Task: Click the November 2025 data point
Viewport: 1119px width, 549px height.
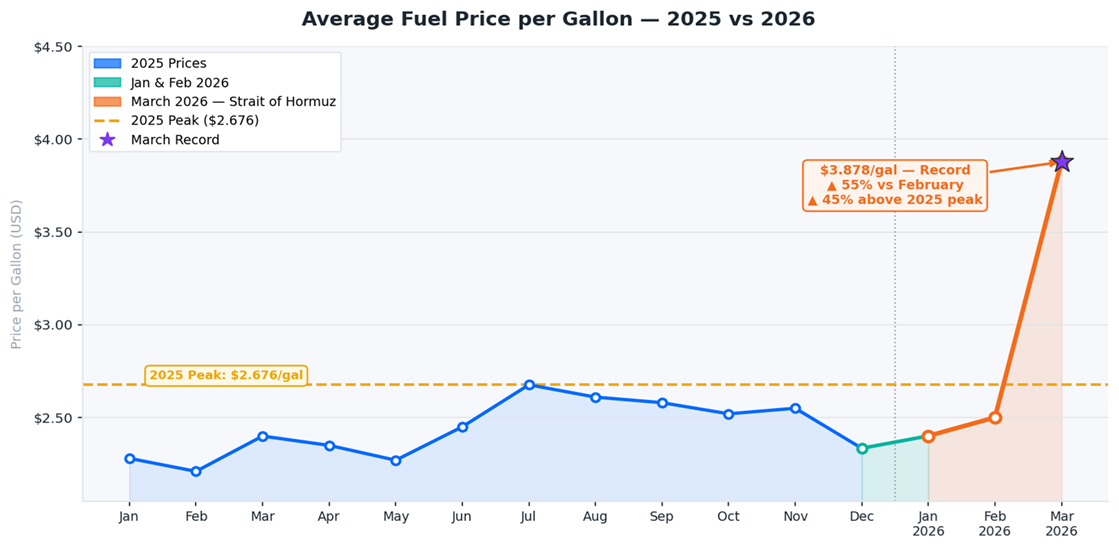Action: coord(795,408)
